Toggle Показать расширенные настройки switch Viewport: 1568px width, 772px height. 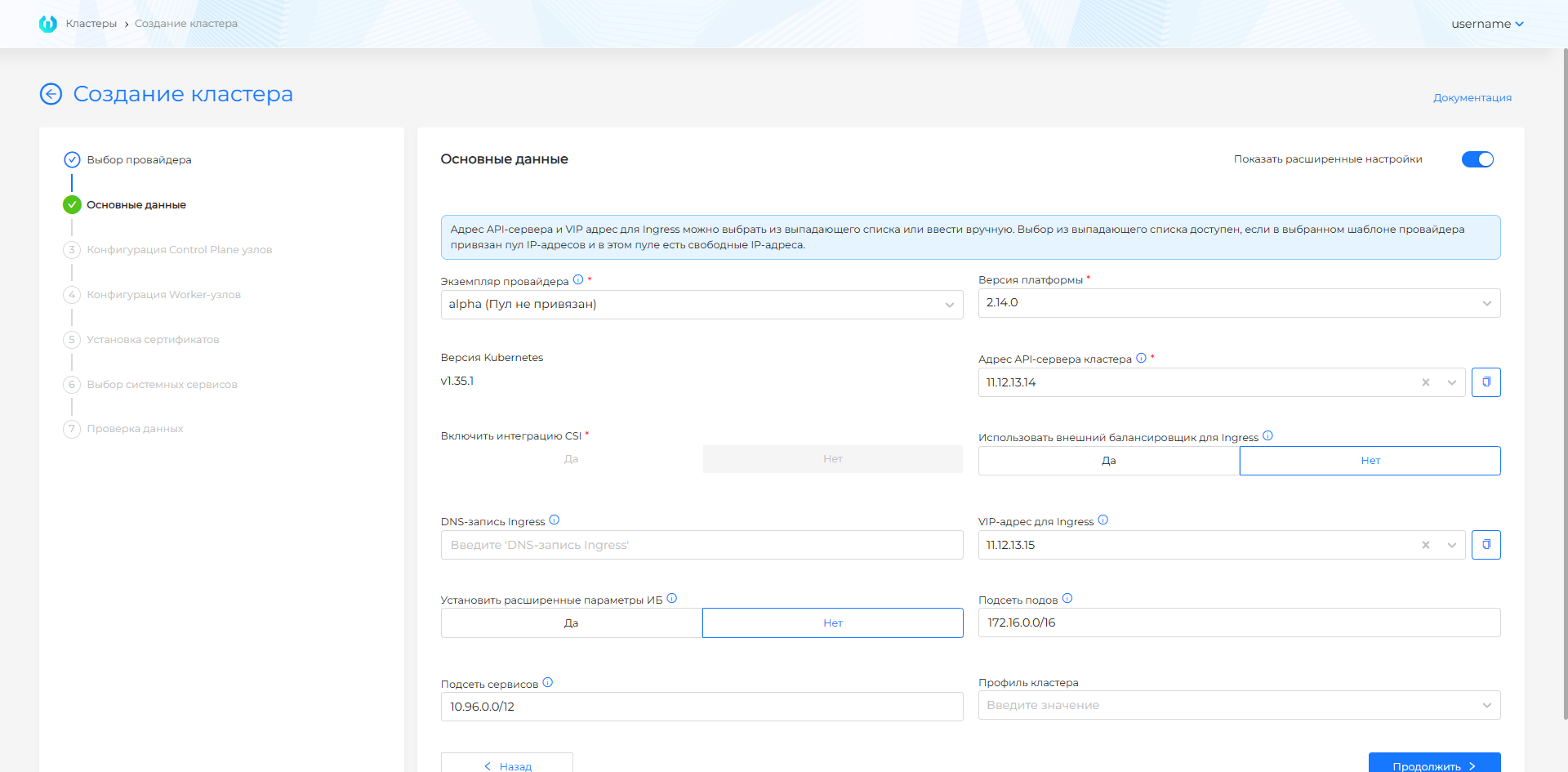pos(1477,159)
